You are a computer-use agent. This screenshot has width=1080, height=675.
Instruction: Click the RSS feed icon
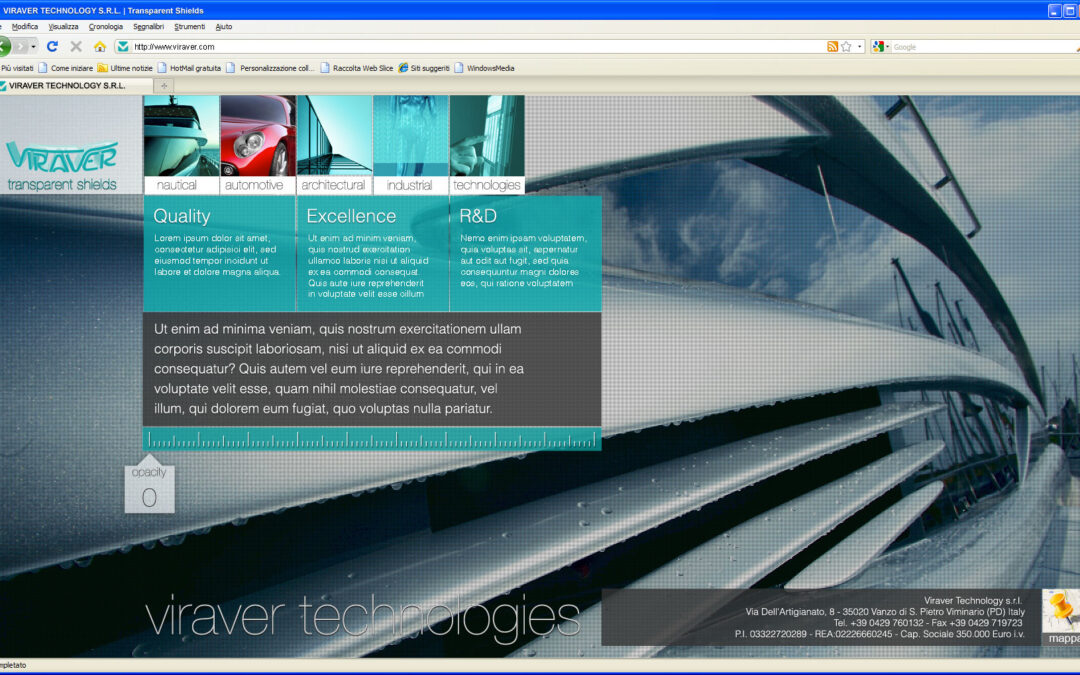pos(832,47)
